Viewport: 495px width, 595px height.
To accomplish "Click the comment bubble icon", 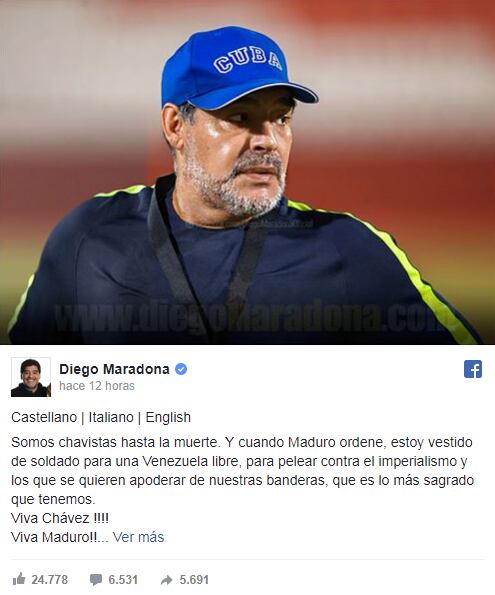I will coord(96,580).
